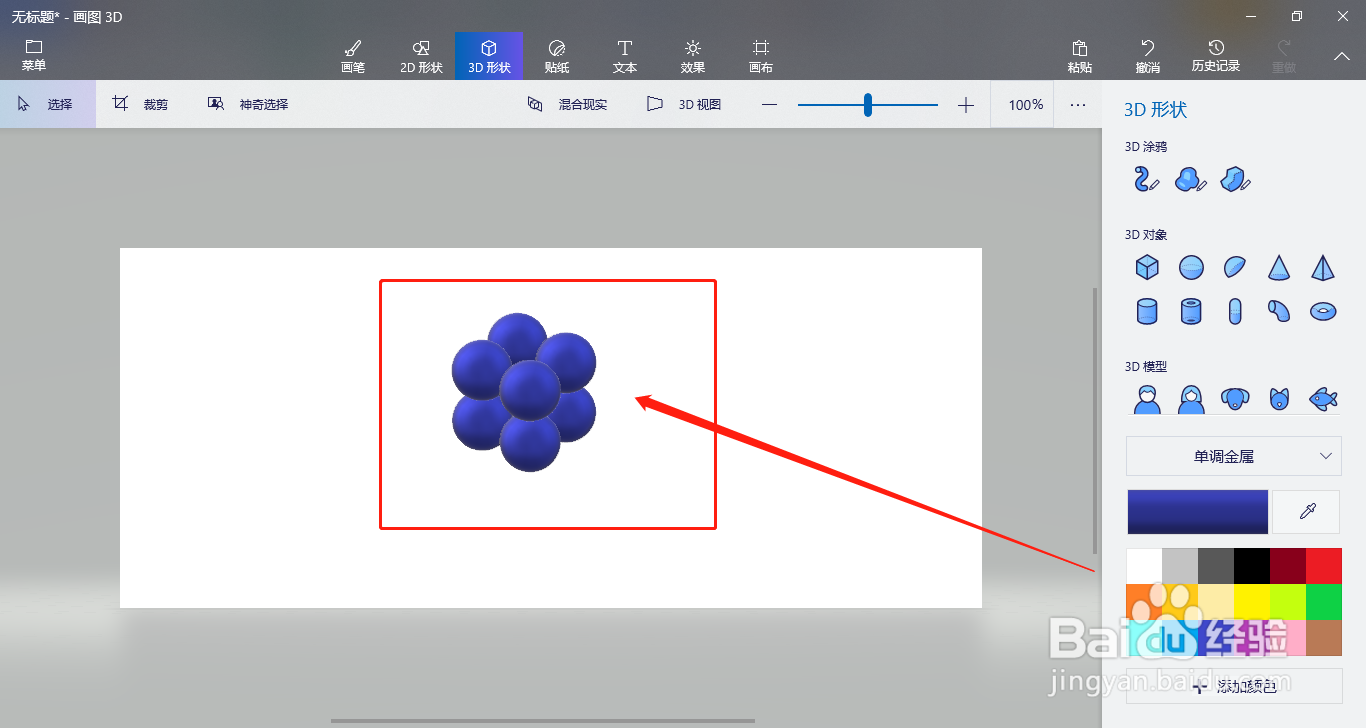Choose the yellow color swatch

tap(1252, 602)
